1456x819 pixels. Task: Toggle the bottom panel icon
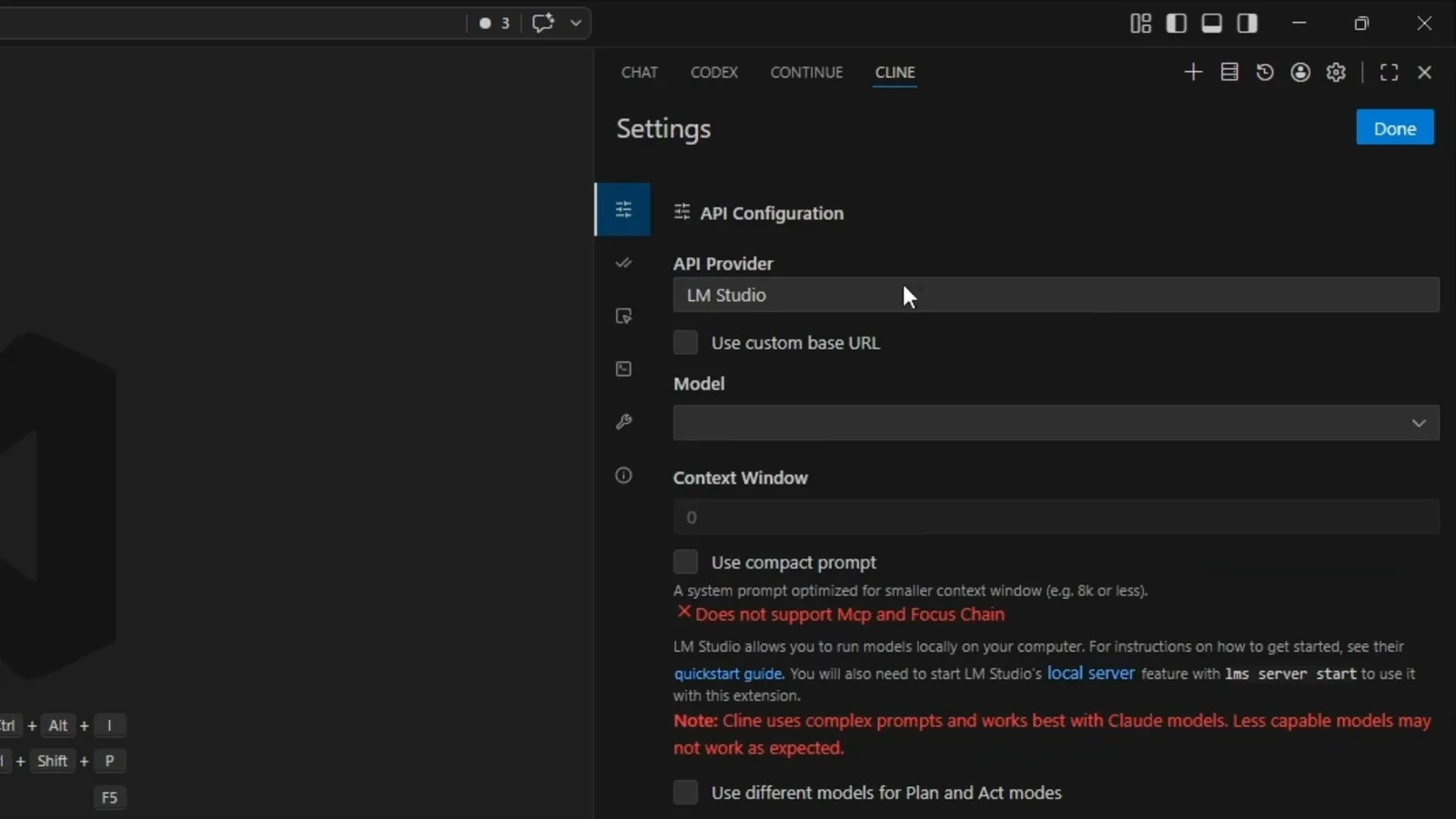pos(1212,24)
